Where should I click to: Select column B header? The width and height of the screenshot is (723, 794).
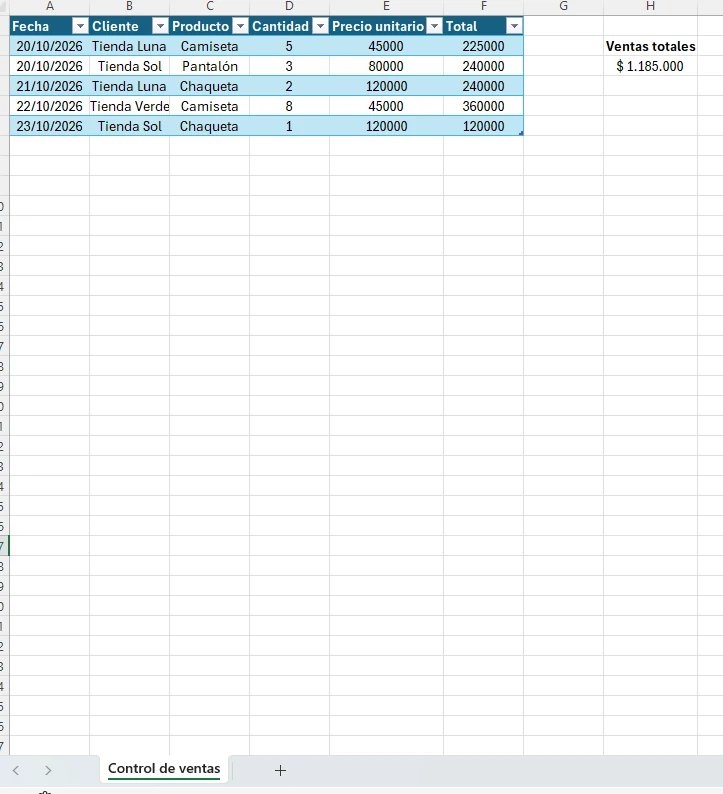pyautogui.click(x=130, y=6)
